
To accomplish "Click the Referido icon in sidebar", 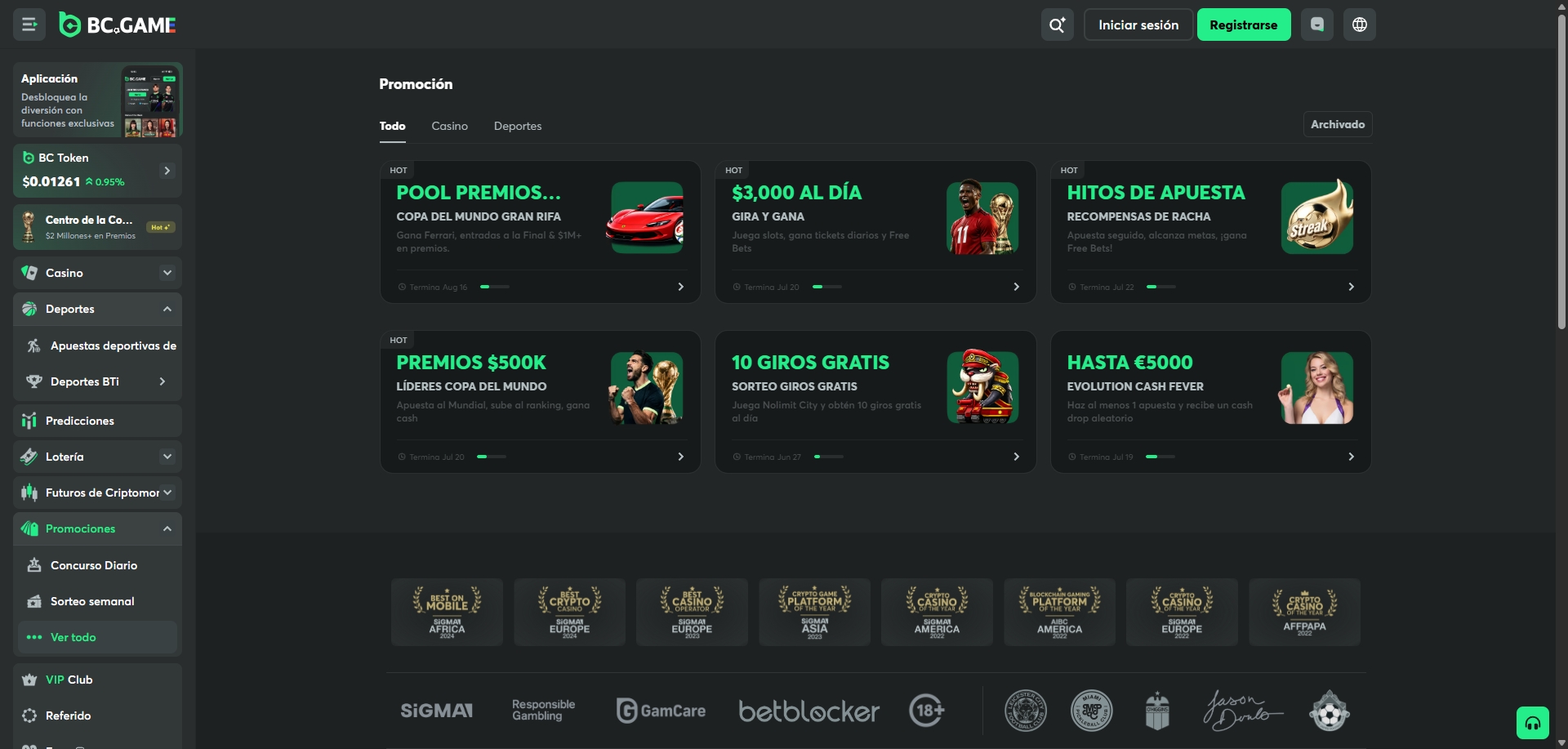I will click(x=29, y=716).
